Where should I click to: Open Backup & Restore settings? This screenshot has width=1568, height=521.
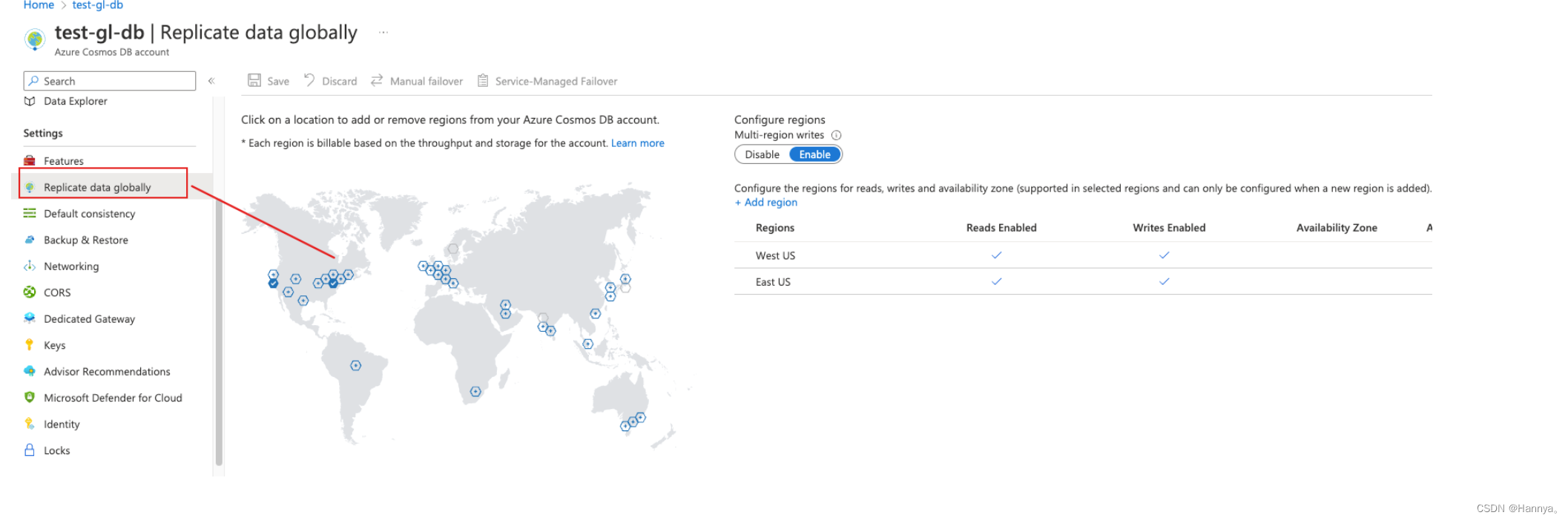tap(85, 240)
